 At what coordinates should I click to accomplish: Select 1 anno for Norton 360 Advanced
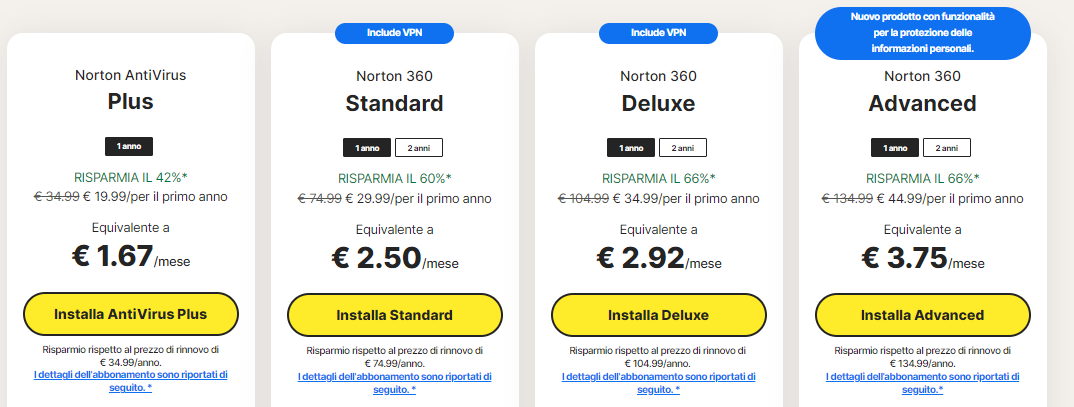[895, 148]
